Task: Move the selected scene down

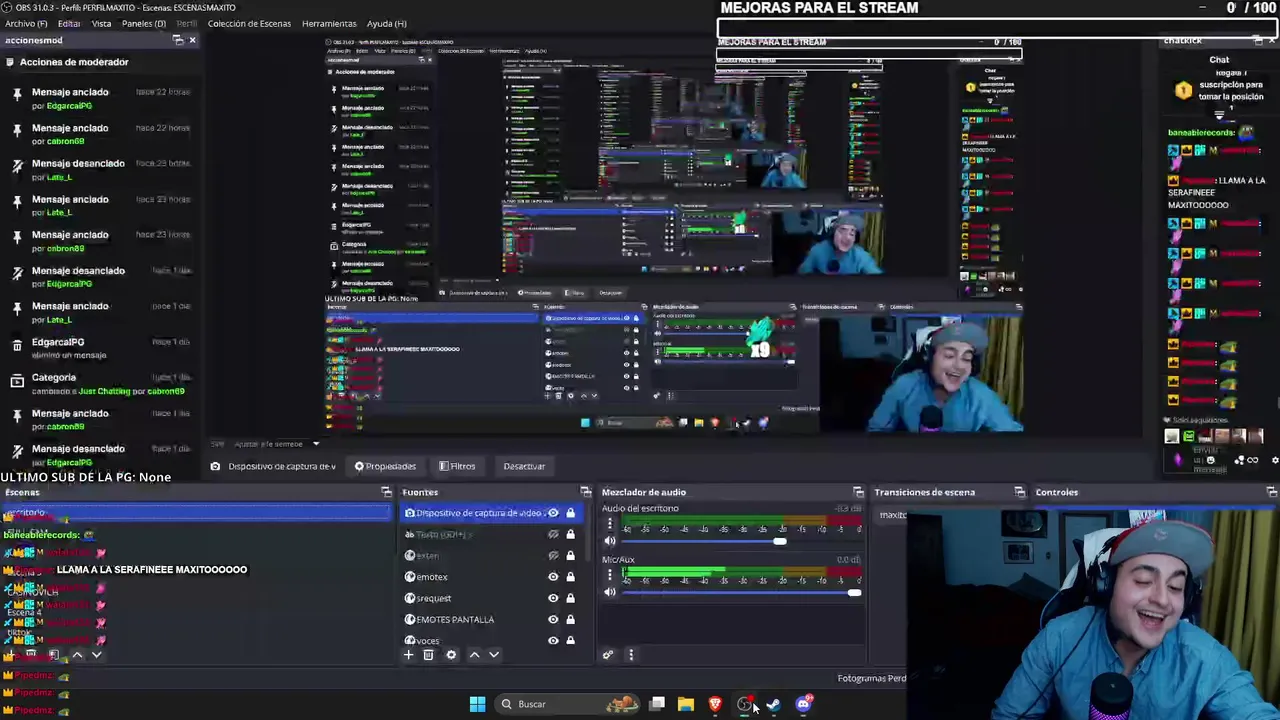Action: click(96, 655)
